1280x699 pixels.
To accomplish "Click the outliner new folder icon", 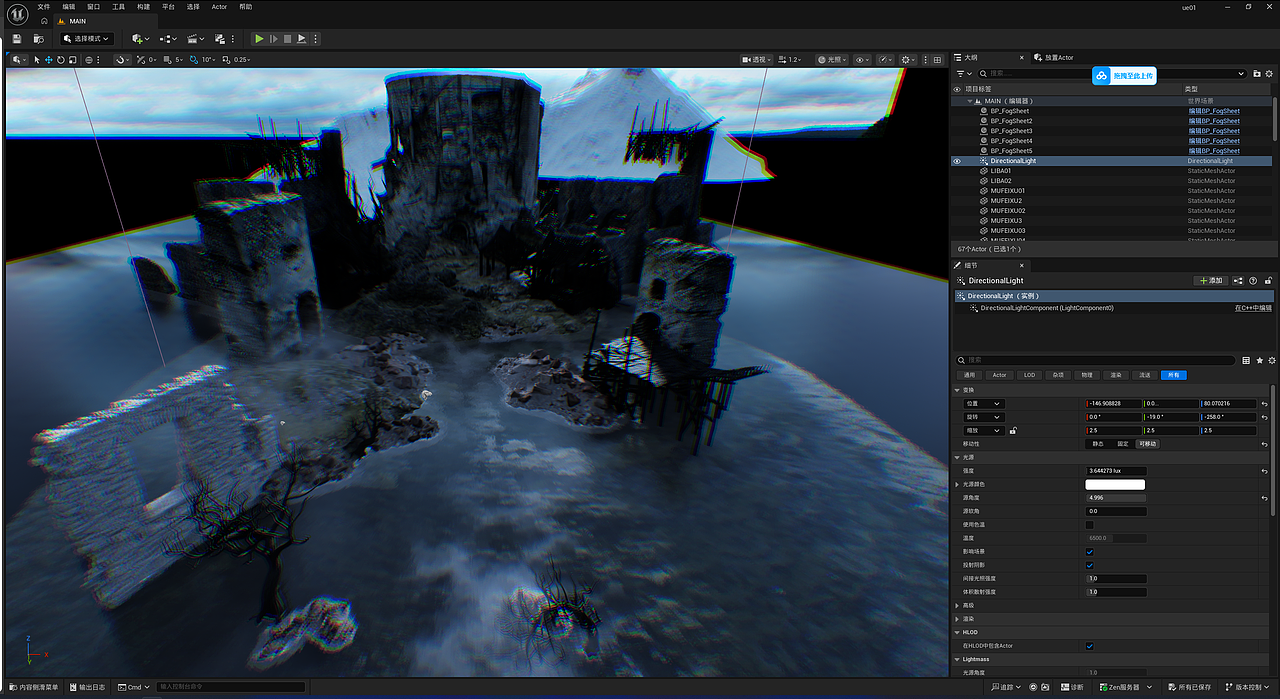I will (x=1257, y=73).
